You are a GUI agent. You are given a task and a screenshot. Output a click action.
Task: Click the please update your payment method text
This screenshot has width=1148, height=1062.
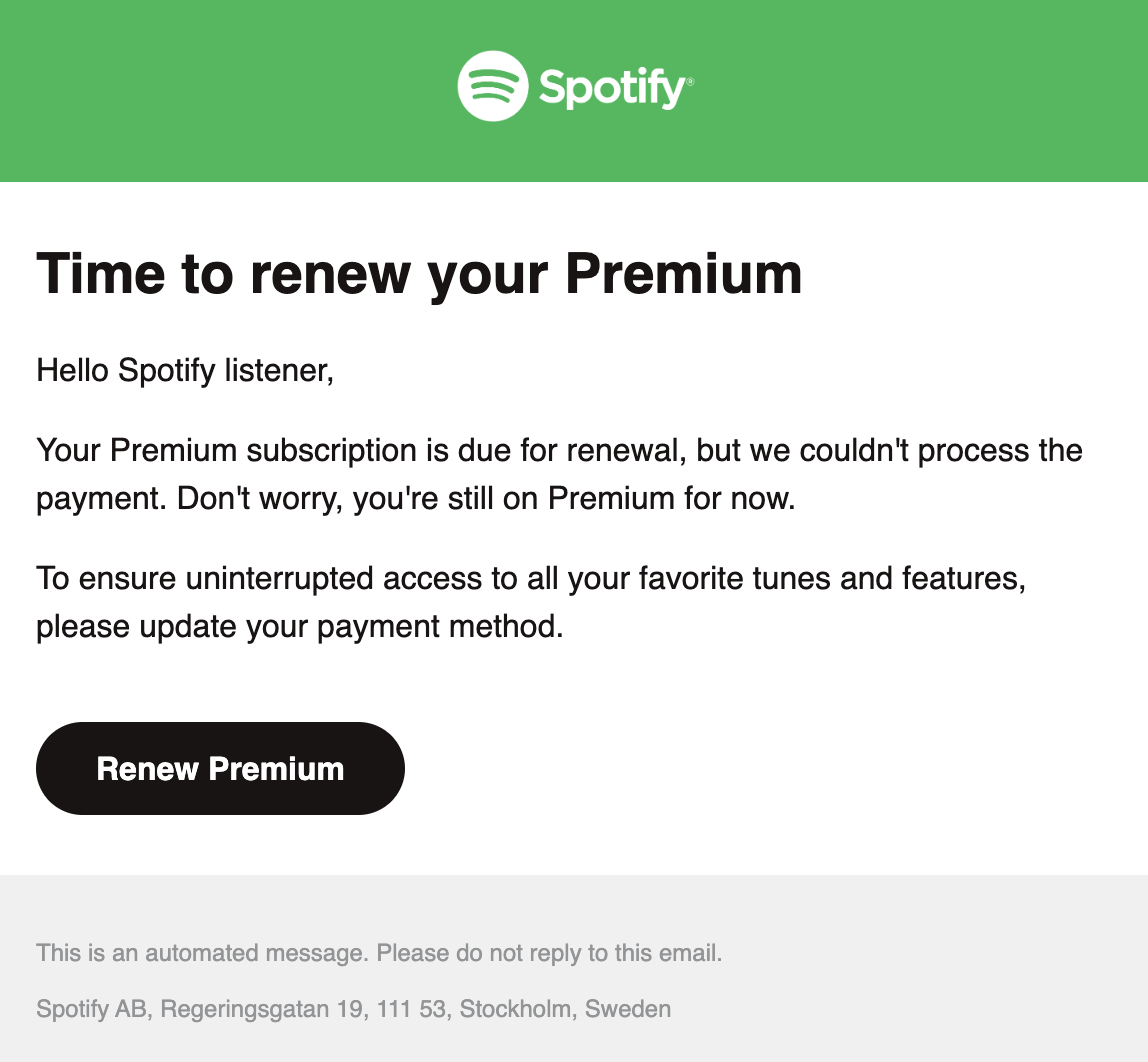[299, 627]
